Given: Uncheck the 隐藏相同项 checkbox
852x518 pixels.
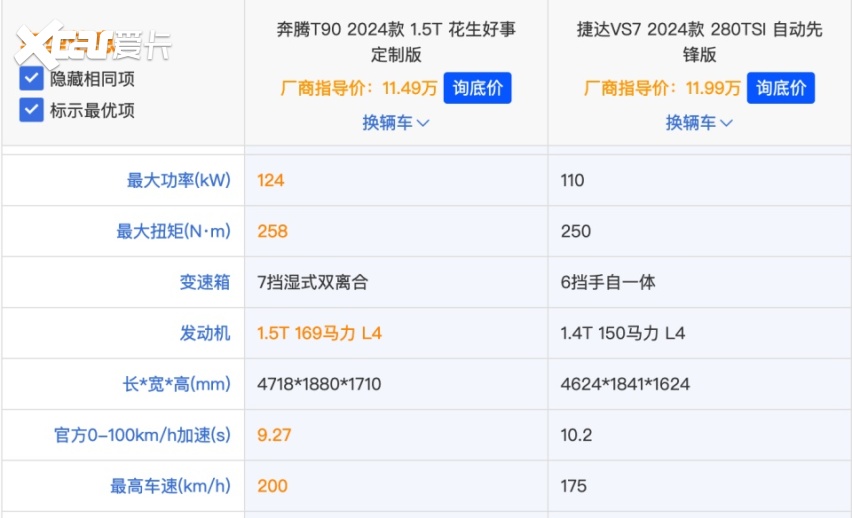Looking at the screenshot, I should click(x=32, y=79).
